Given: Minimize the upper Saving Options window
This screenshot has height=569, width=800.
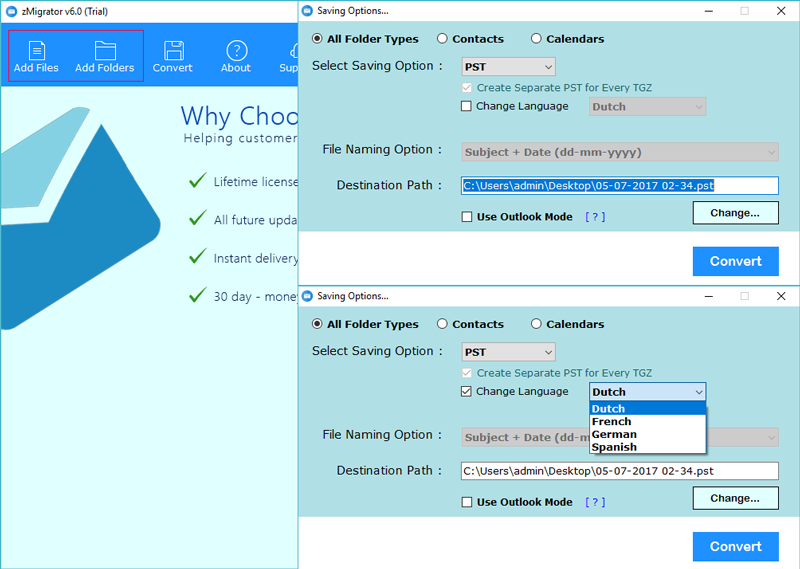Looking at the screenshot, I should pos(709,11).
